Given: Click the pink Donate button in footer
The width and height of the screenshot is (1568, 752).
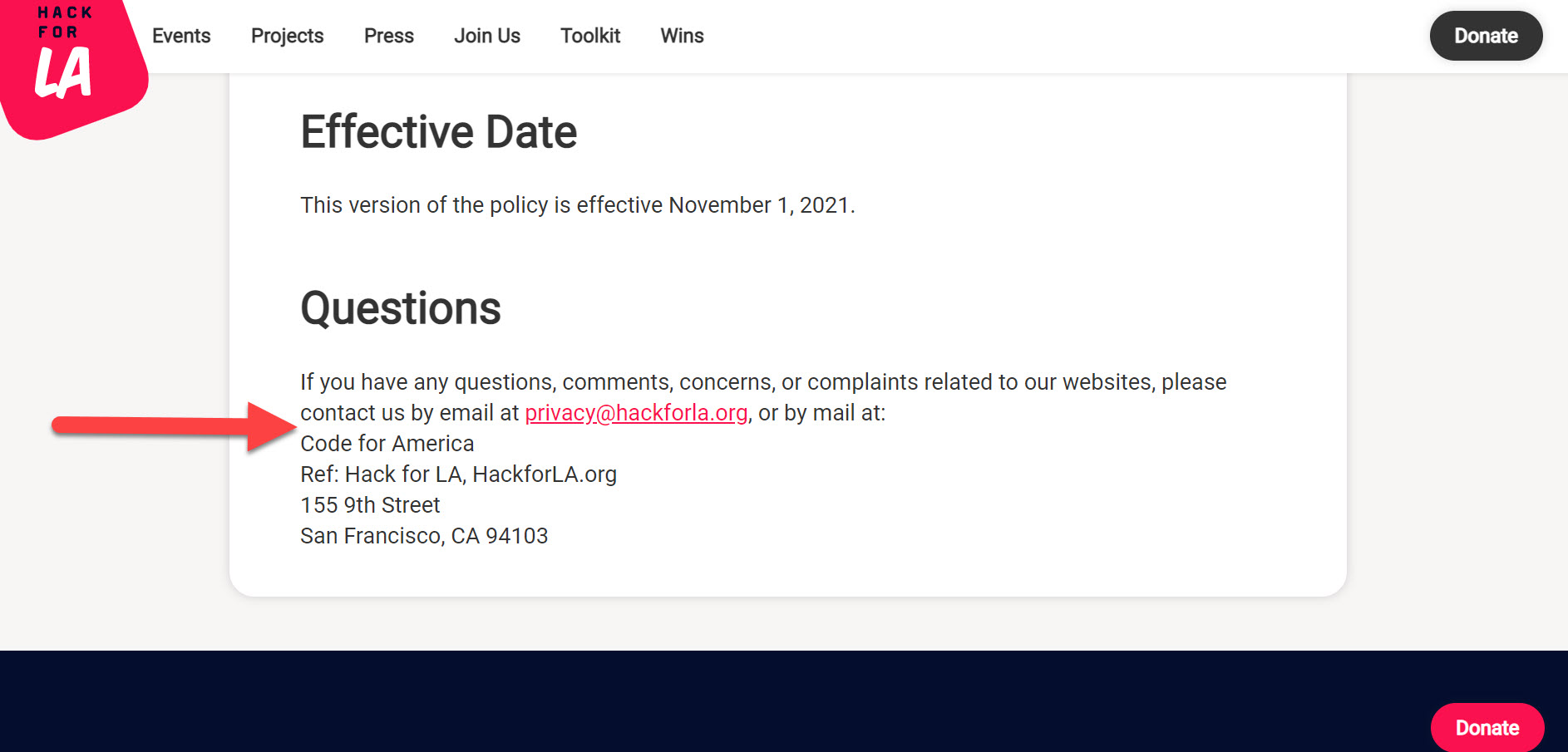Looking at the screenshot, I should pos(1487,728).
